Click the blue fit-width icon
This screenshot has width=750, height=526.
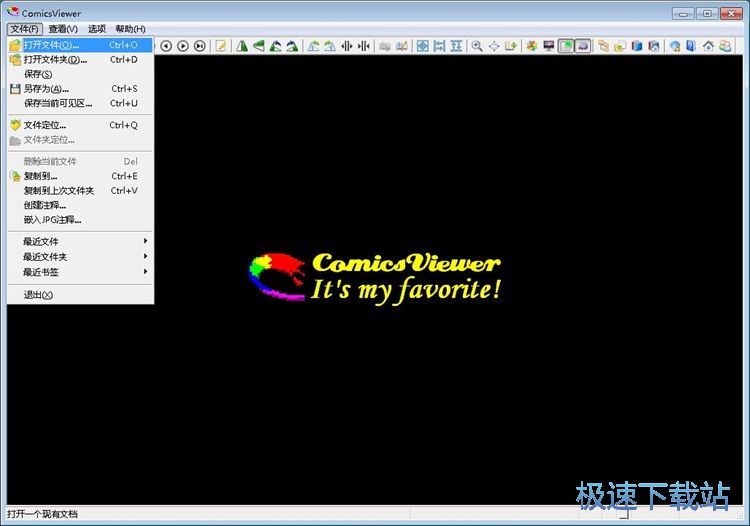pos(440,46)
